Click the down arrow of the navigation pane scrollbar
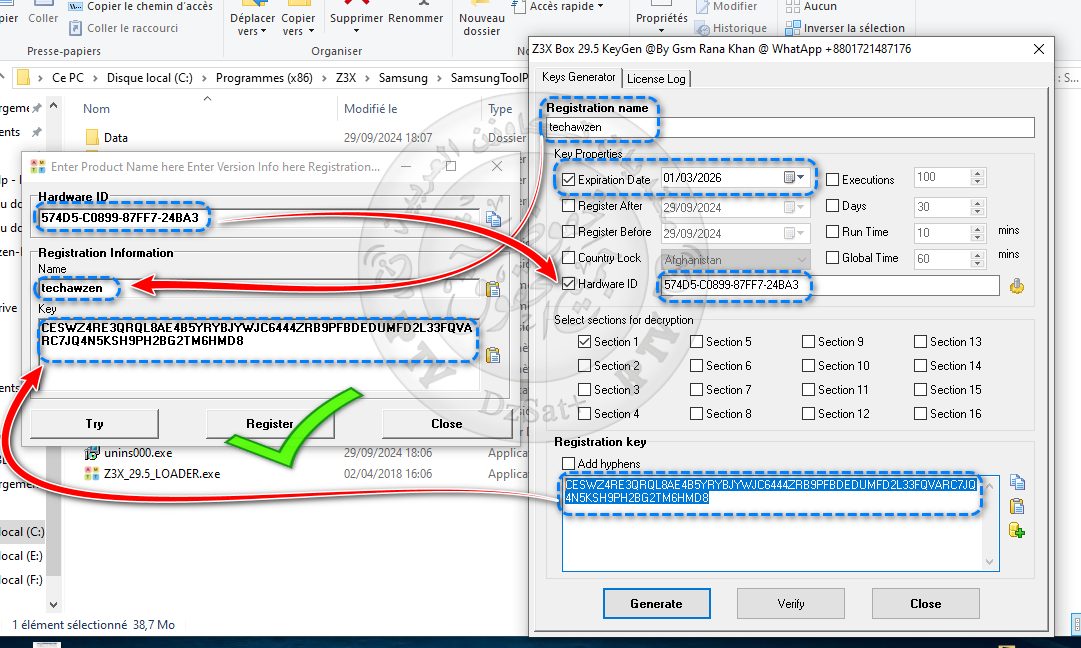 click(54, 605)
